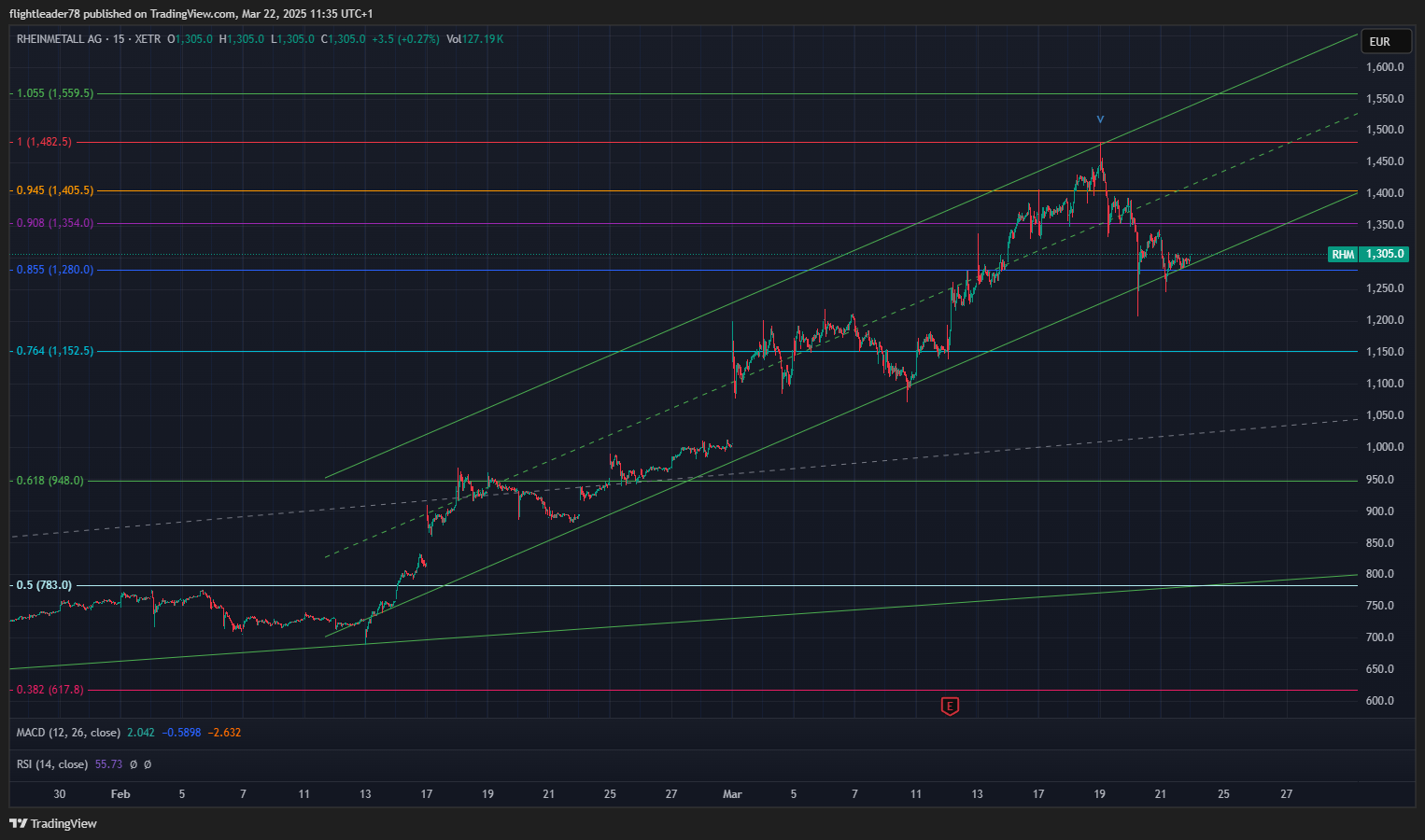Click the 'flightleader78 published on TradingView.com' header text
The height and width of the screenshot is (840, 1425).
(122, 14)
